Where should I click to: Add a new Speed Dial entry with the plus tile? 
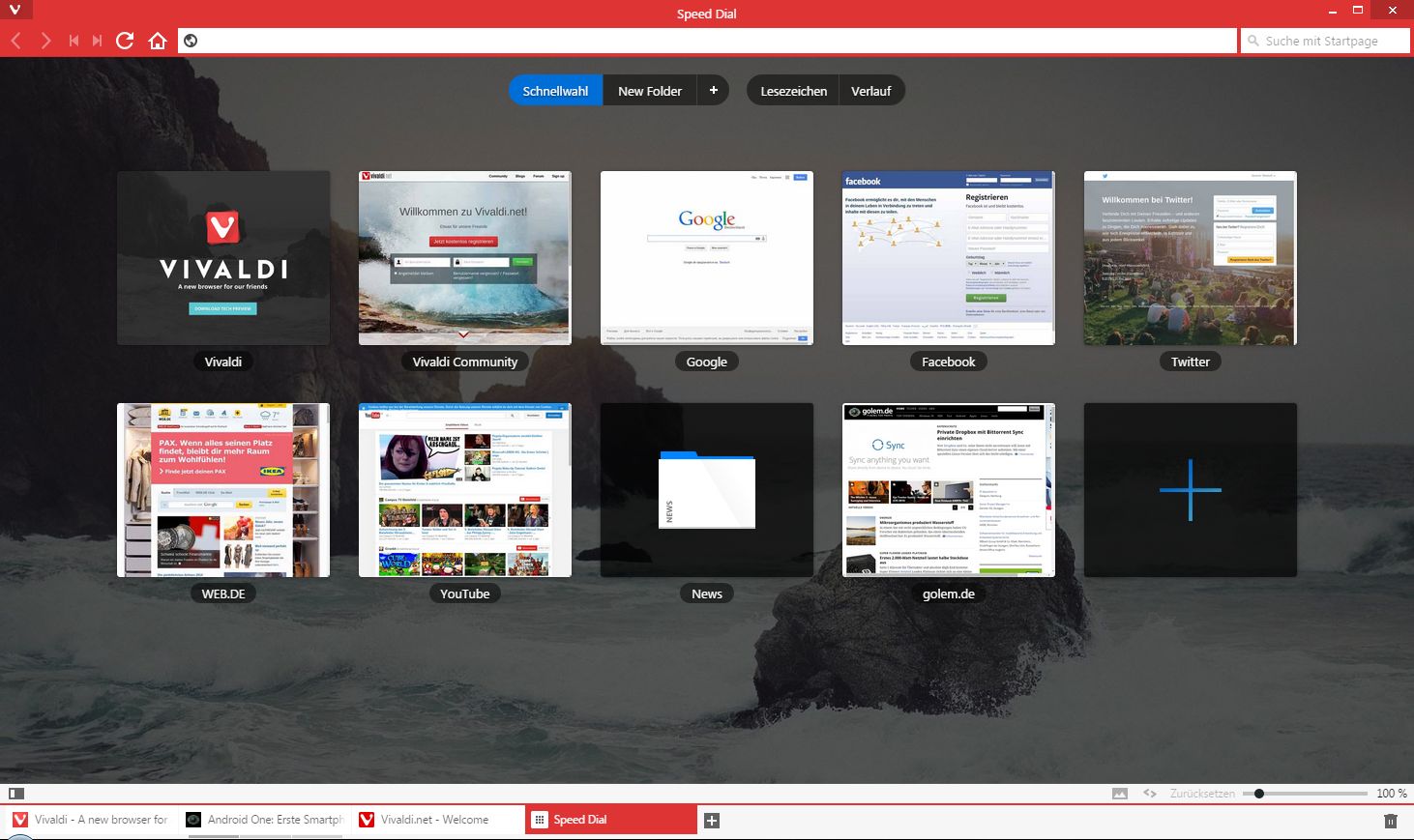1190,489
